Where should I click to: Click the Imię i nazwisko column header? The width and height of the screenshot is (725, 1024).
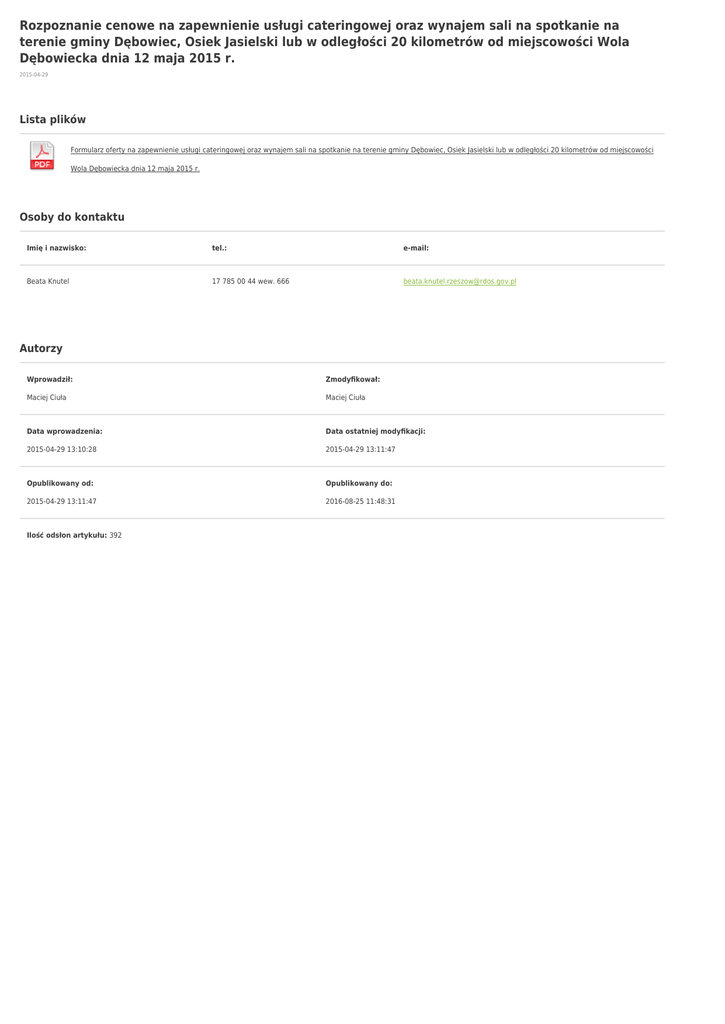(56, 248)
